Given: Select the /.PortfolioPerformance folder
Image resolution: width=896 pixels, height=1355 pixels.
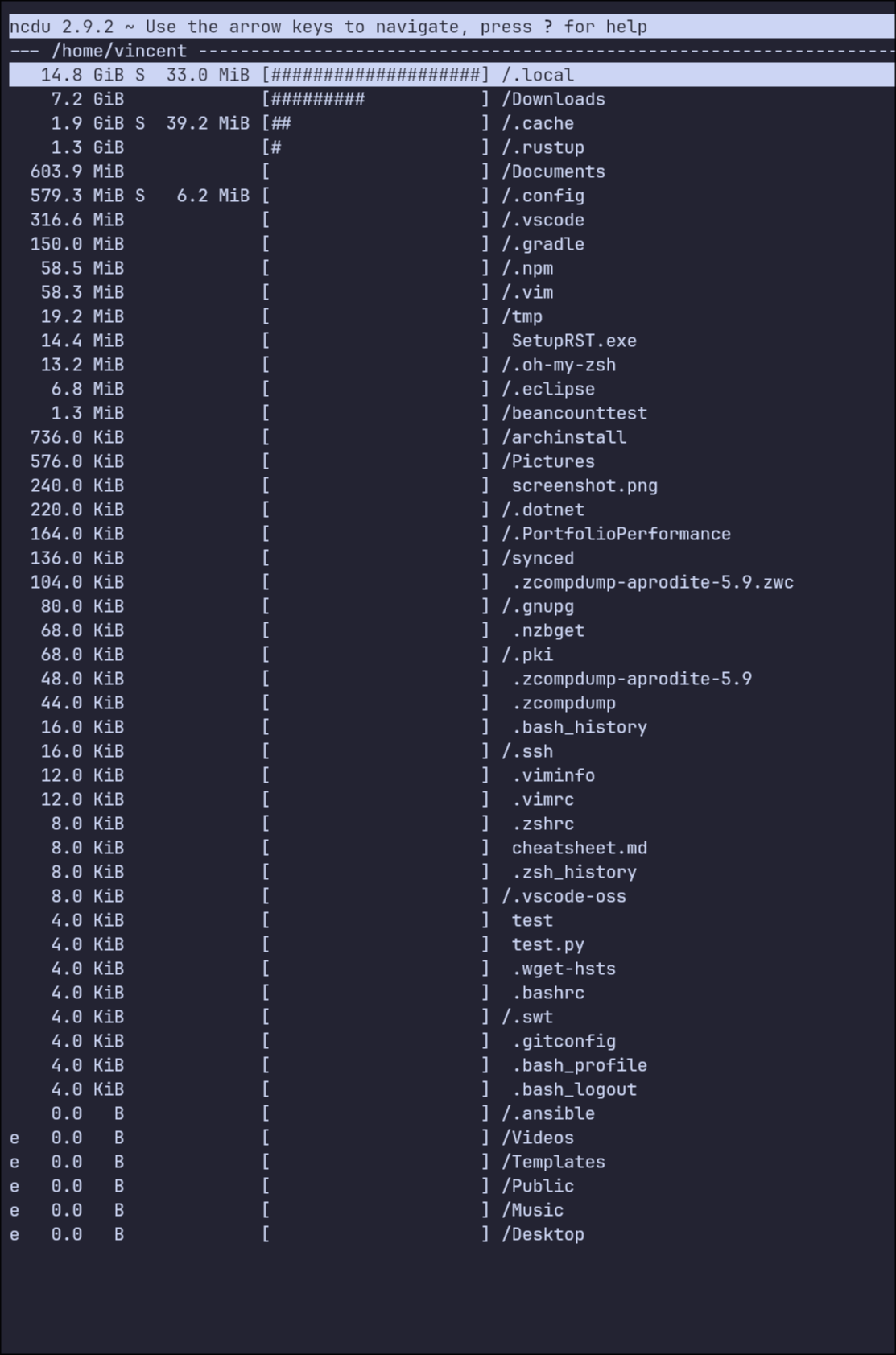Looking at the screenshot, I should click(x=617, y=534).
